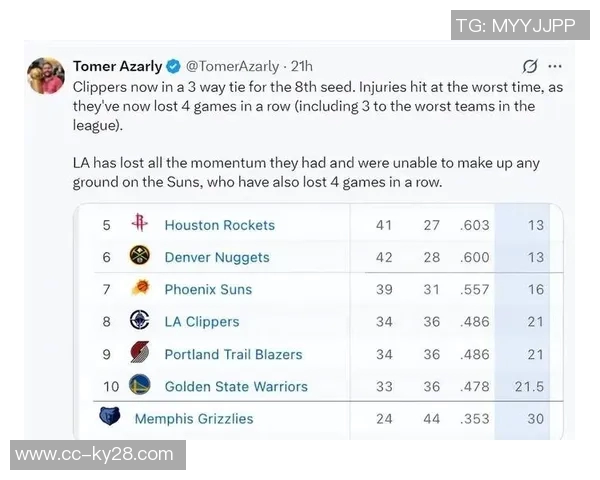This screenshot has height=480, width=600.
Task: Click the LA Clippers logo
Action: tap(139, 321)
